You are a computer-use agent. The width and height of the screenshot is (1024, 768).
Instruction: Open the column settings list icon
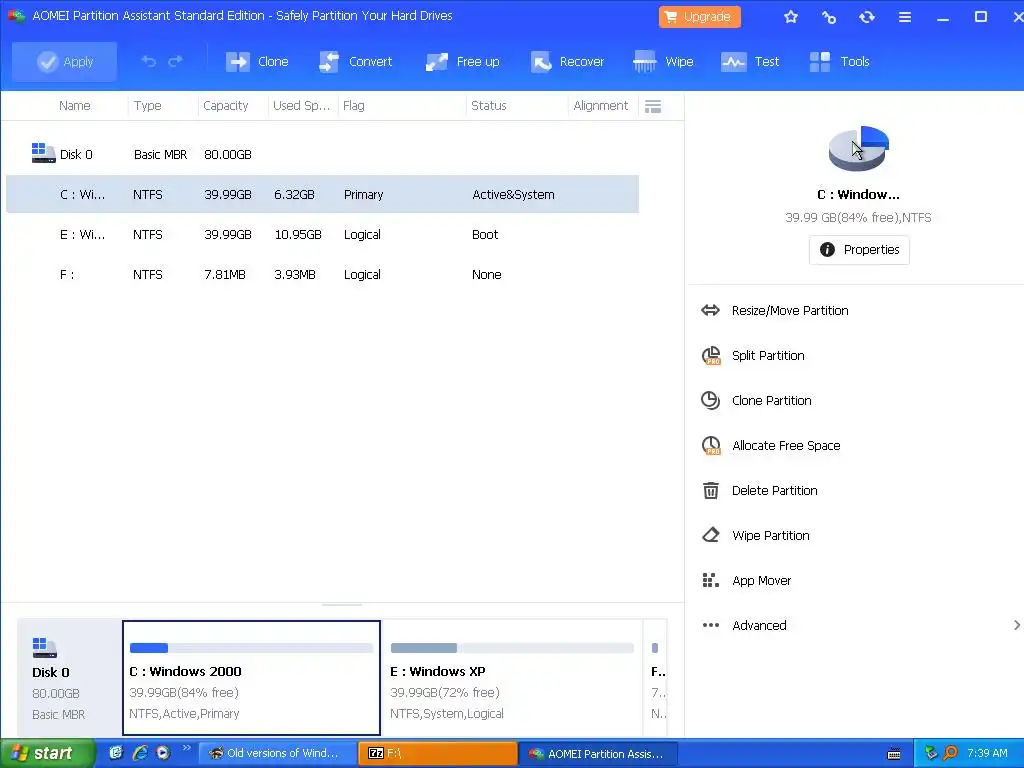pos(653,106)
